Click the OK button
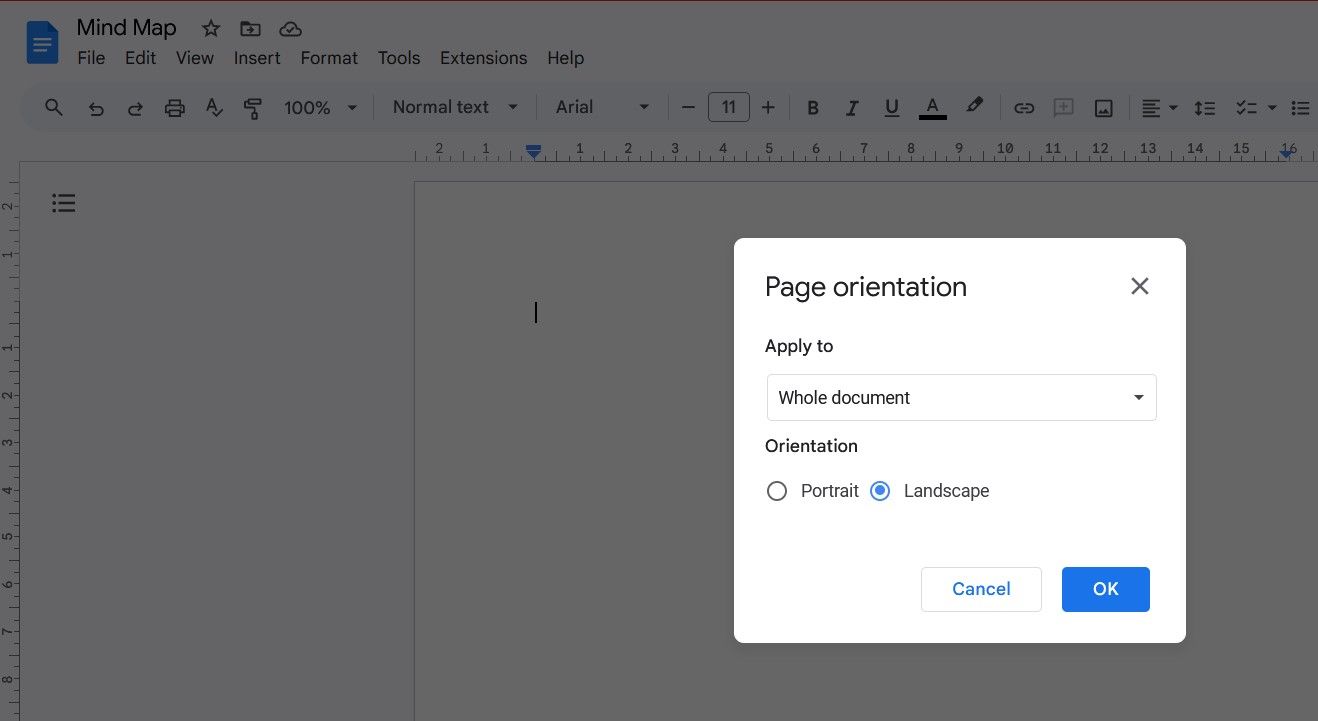Viewport: 1318px width, 721px height. (1105, 589)
